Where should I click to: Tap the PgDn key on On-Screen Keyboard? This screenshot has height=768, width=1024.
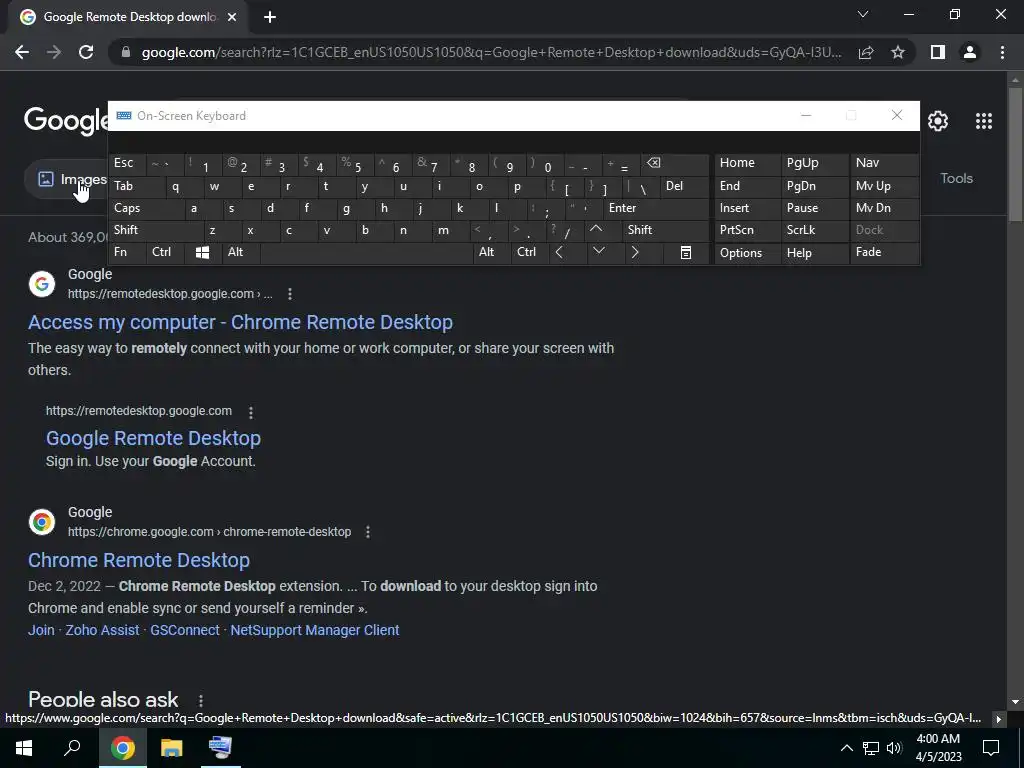(814, 186)
